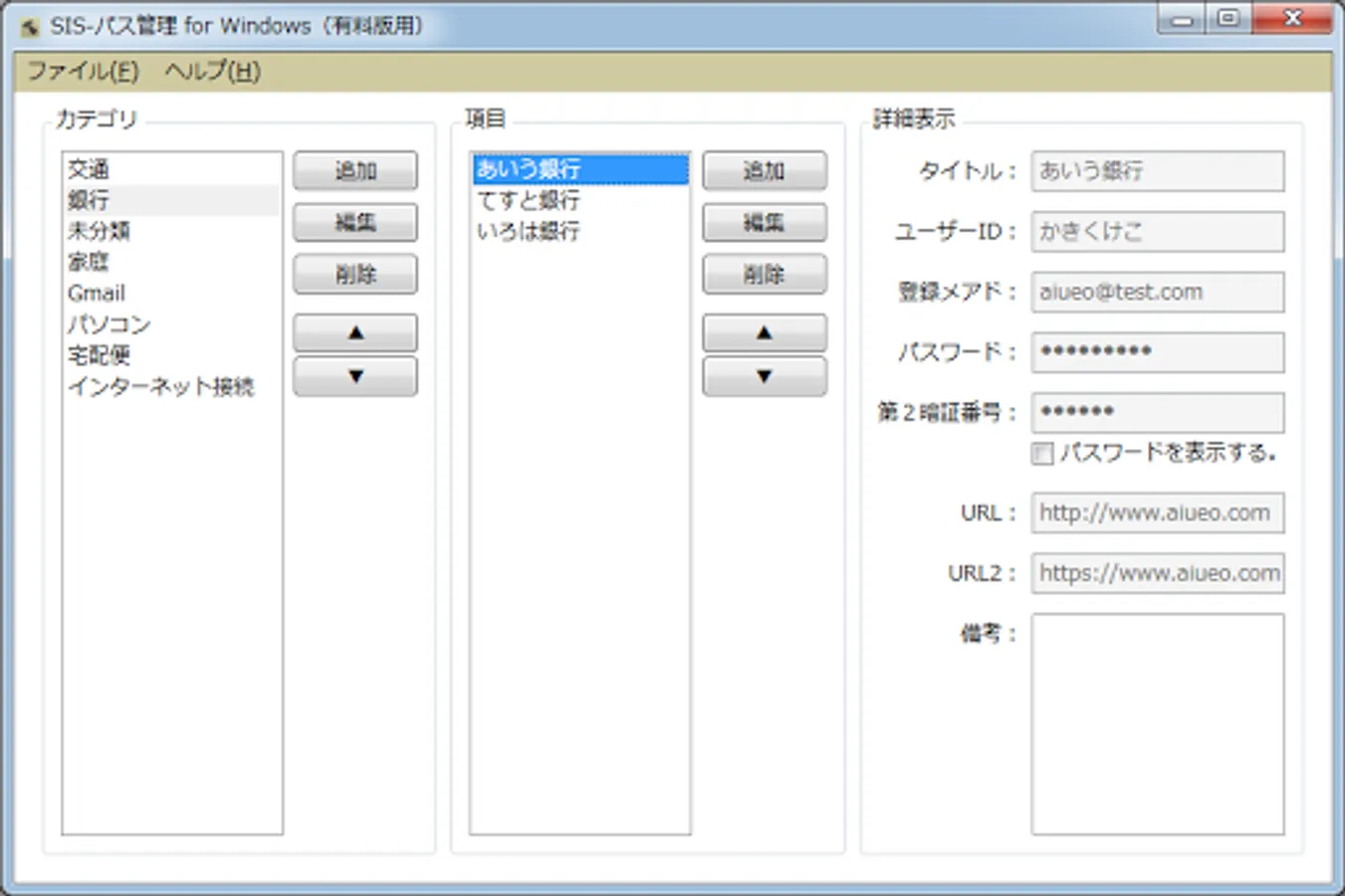The image size is (1345, 896).
Task: Select the 家庭 category
Action: [171, 262]
